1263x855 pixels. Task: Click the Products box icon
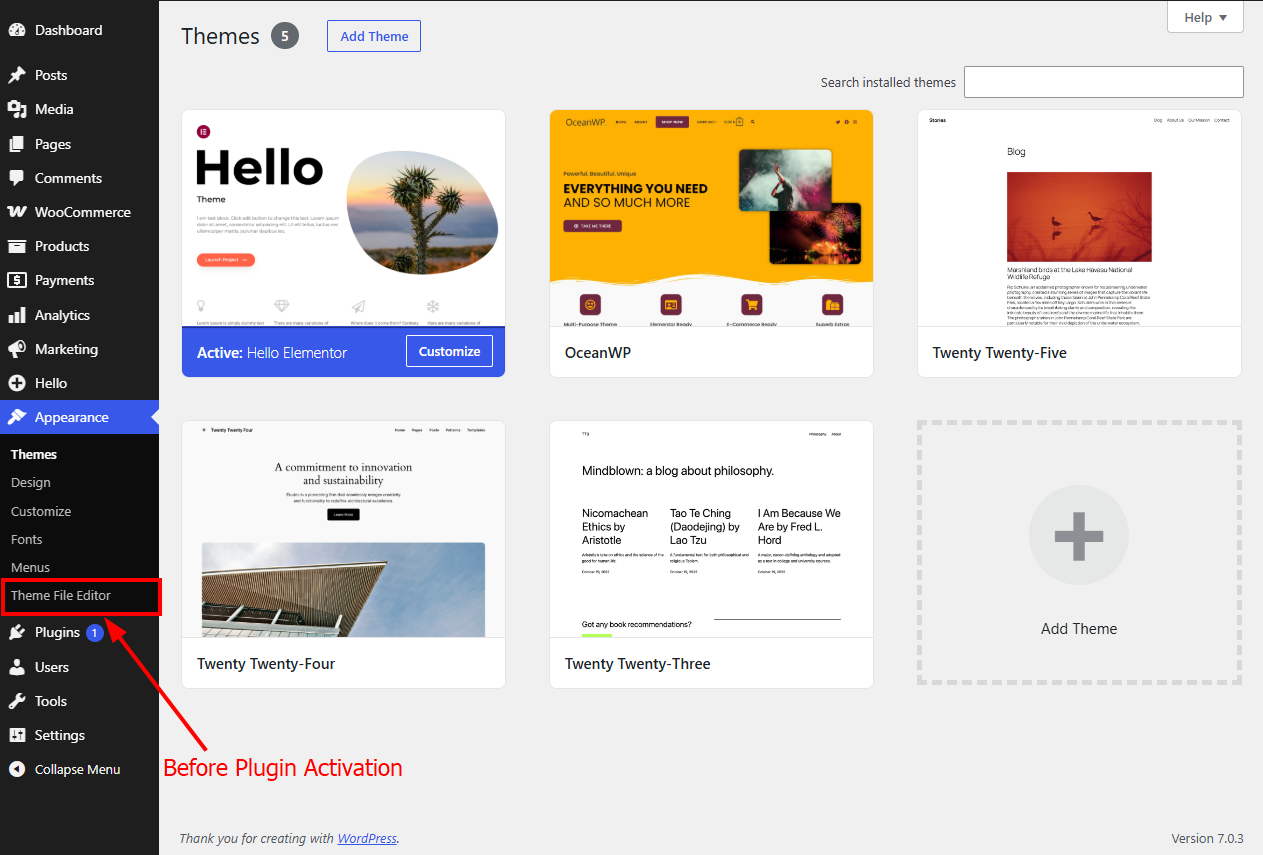pyautogui.click(x=17, y=246)
